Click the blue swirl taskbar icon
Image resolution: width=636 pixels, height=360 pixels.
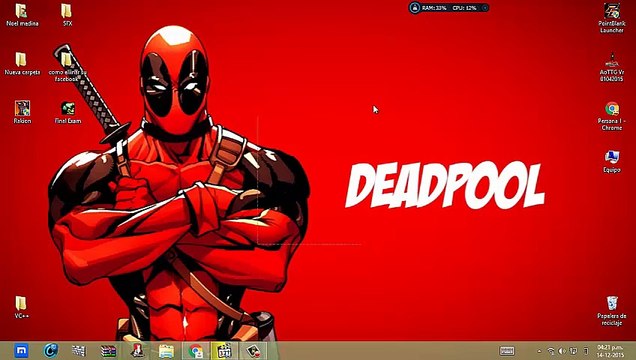click(51, 351)
